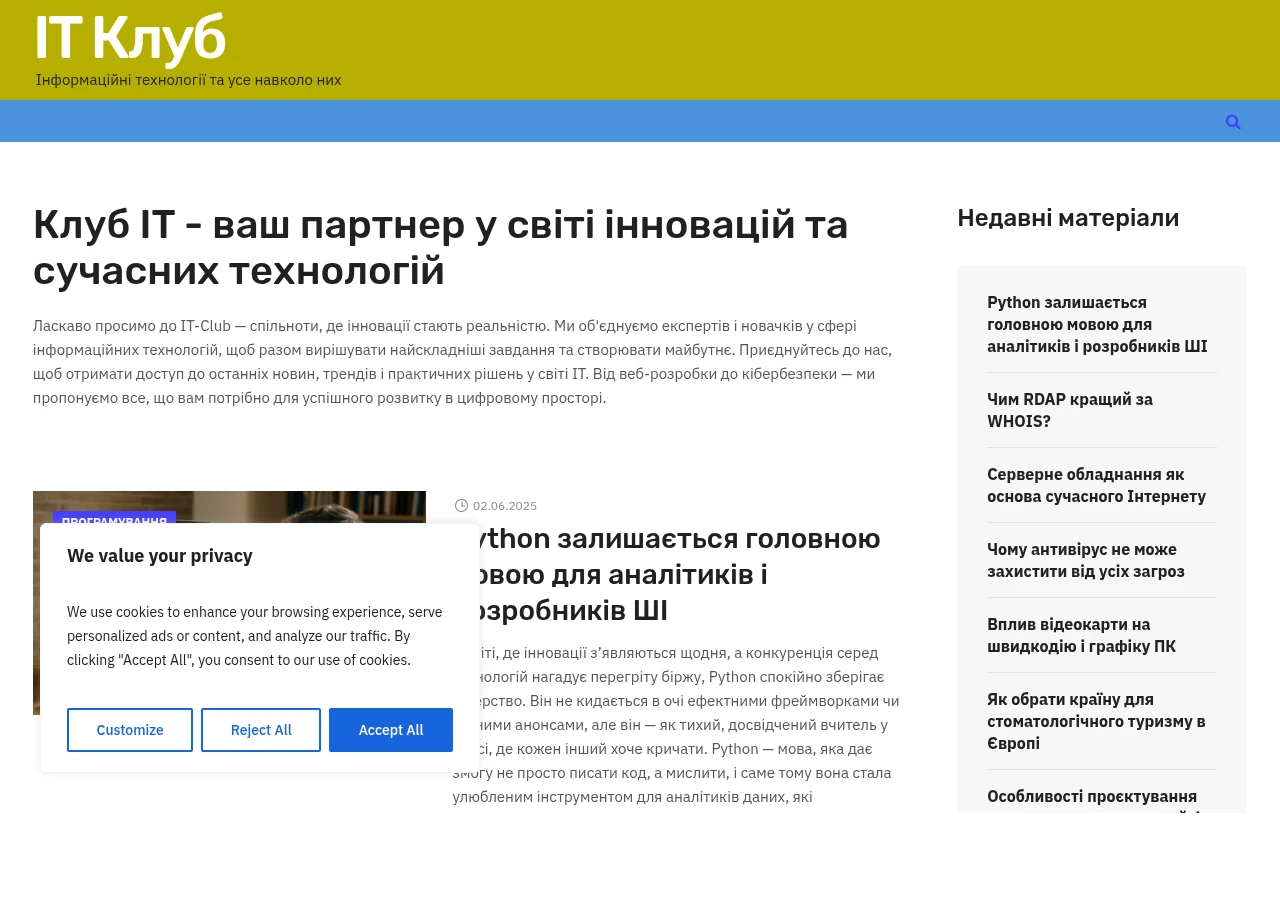Open 'Чим RDAP кращий за WHOIS?' link
Viewport: 1280px width, 900px height.
tap(1070, 410)
